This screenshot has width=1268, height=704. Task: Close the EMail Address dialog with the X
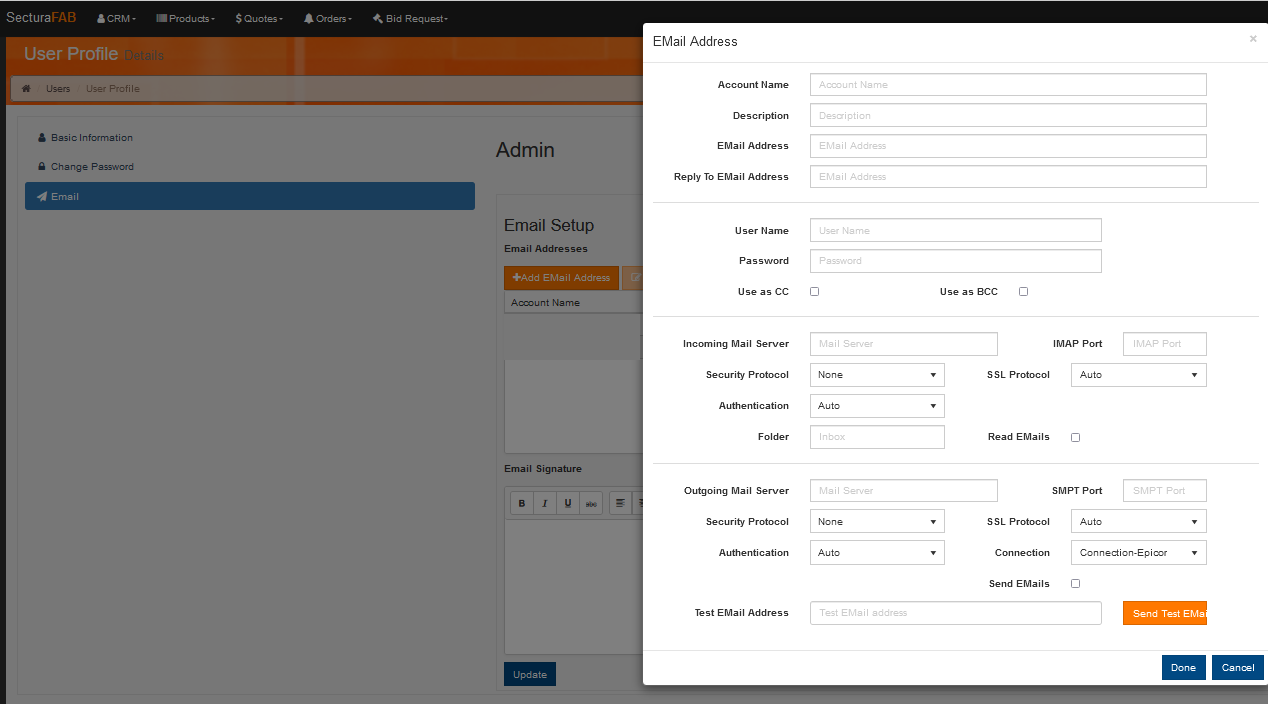pos(1252,39)
